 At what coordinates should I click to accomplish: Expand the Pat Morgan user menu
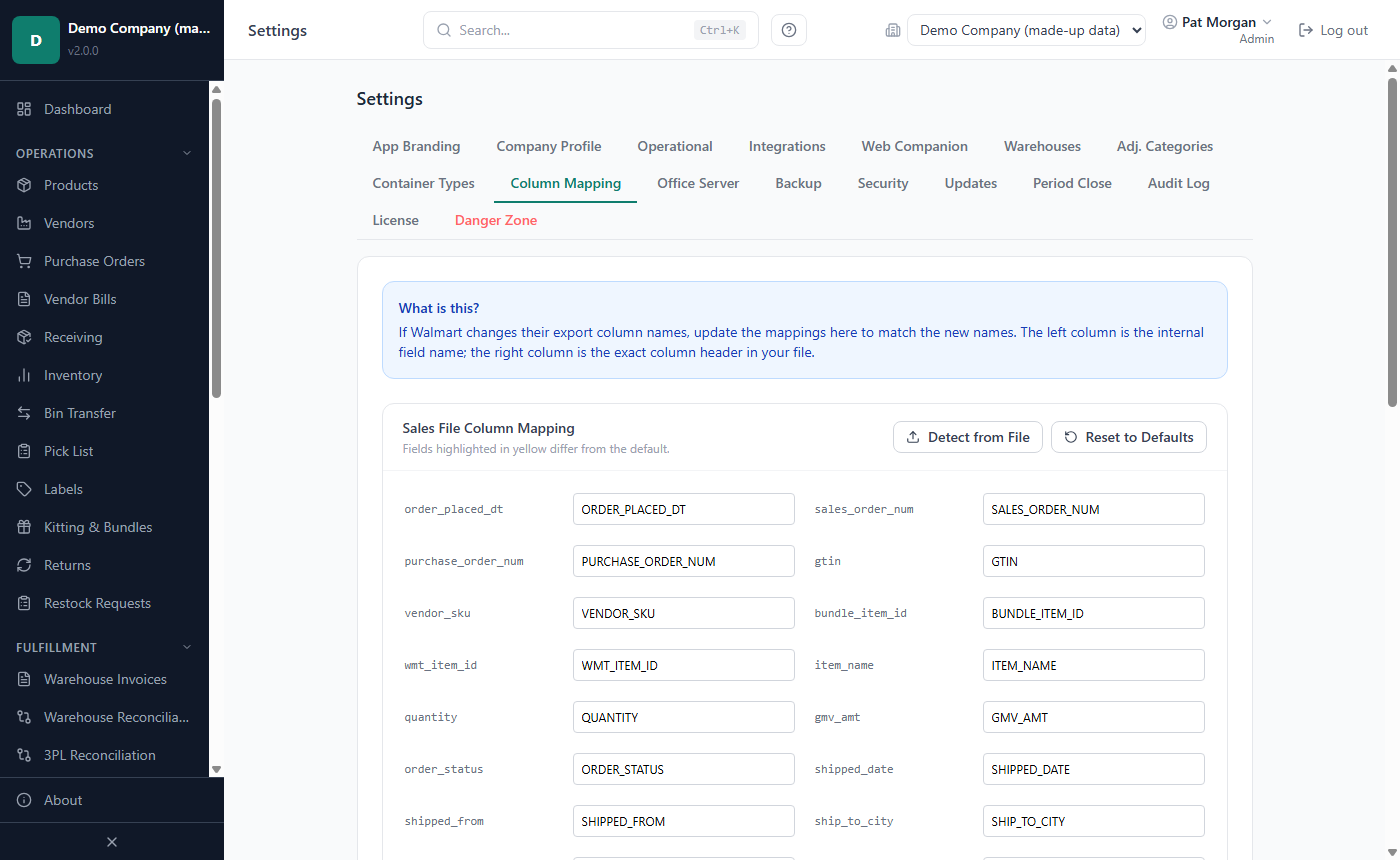pos(1218,22)
